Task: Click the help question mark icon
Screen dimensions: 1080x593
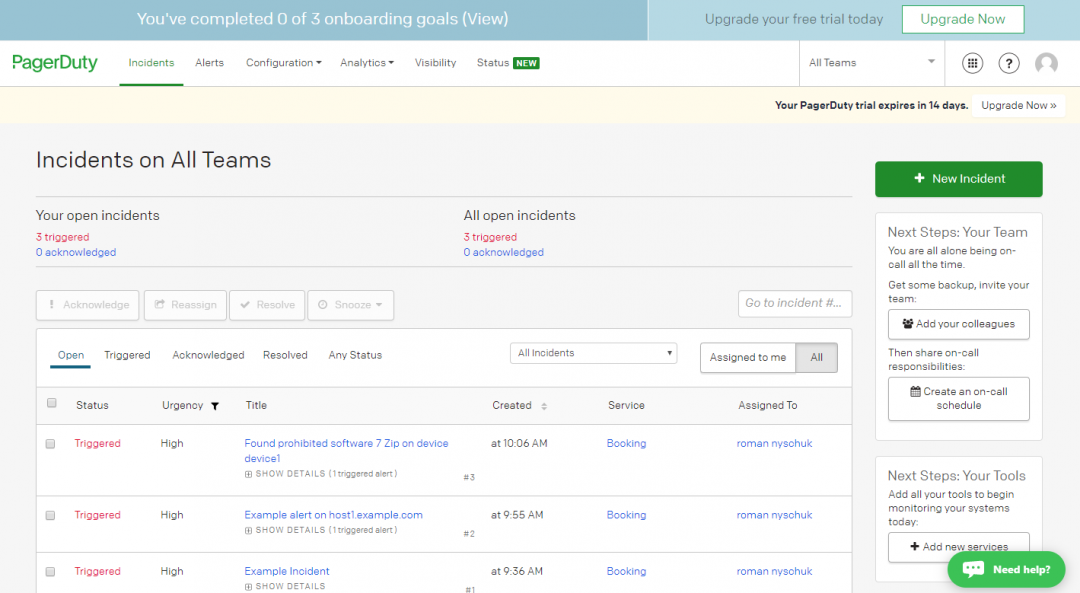Action: (x=1009, y=63)
